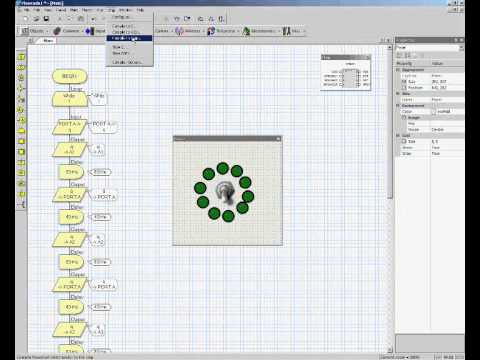Click the topmost green LED in the ring
480x360 pixels.
click(x=222, y=168)
